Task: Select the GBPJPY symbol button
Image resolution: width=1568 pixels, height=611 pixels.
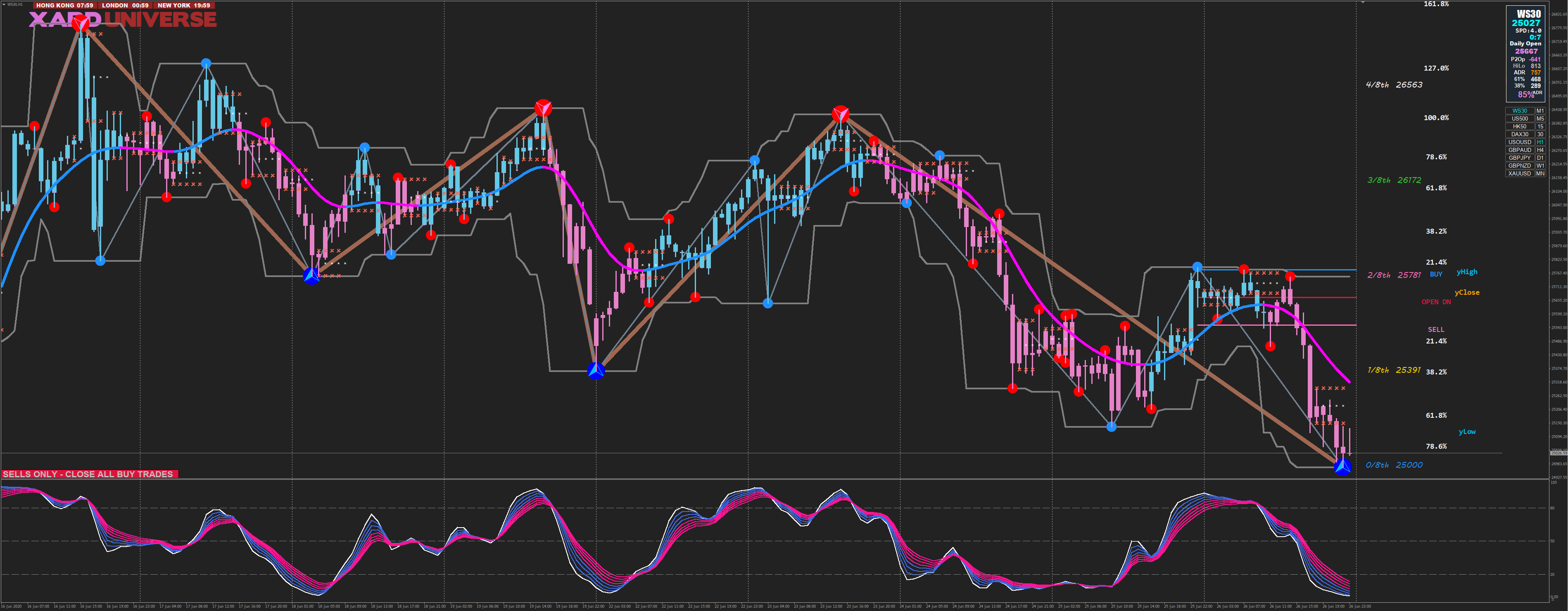Action: [x=1519, y=158]
